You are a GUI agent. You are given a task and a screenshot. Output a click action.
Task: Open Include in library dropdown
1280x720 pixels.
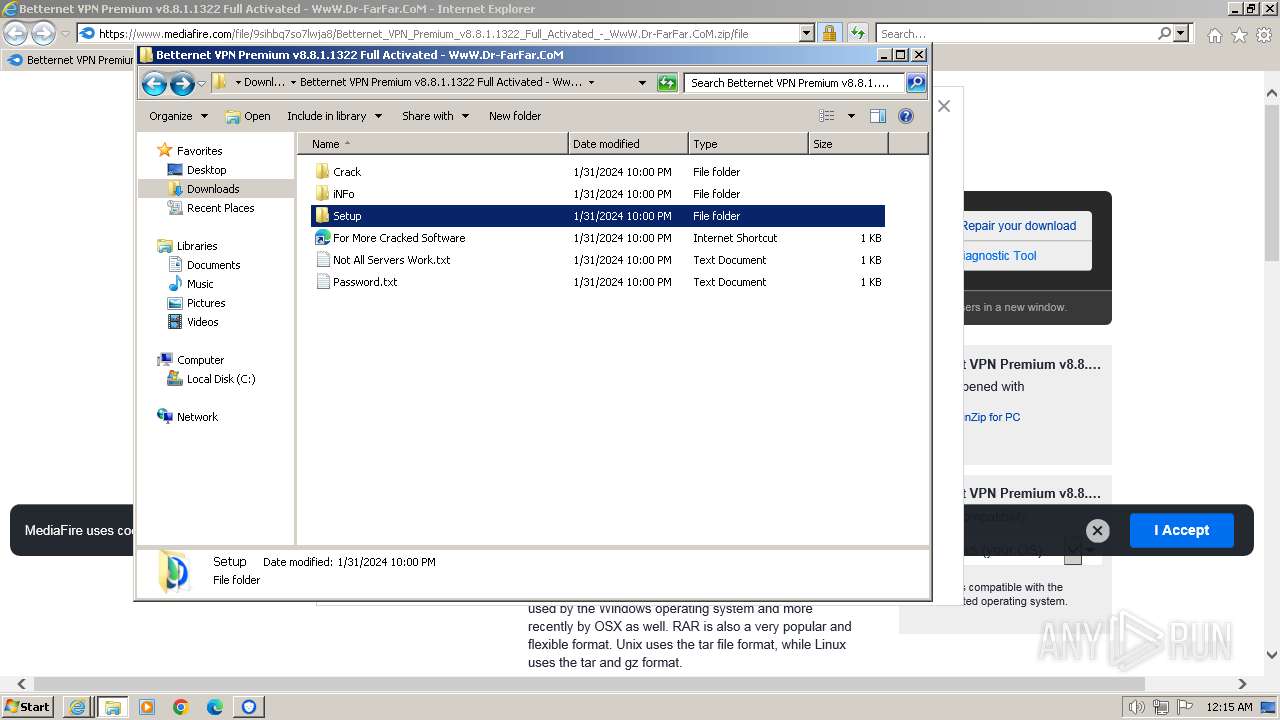click(x=334, y=116)
